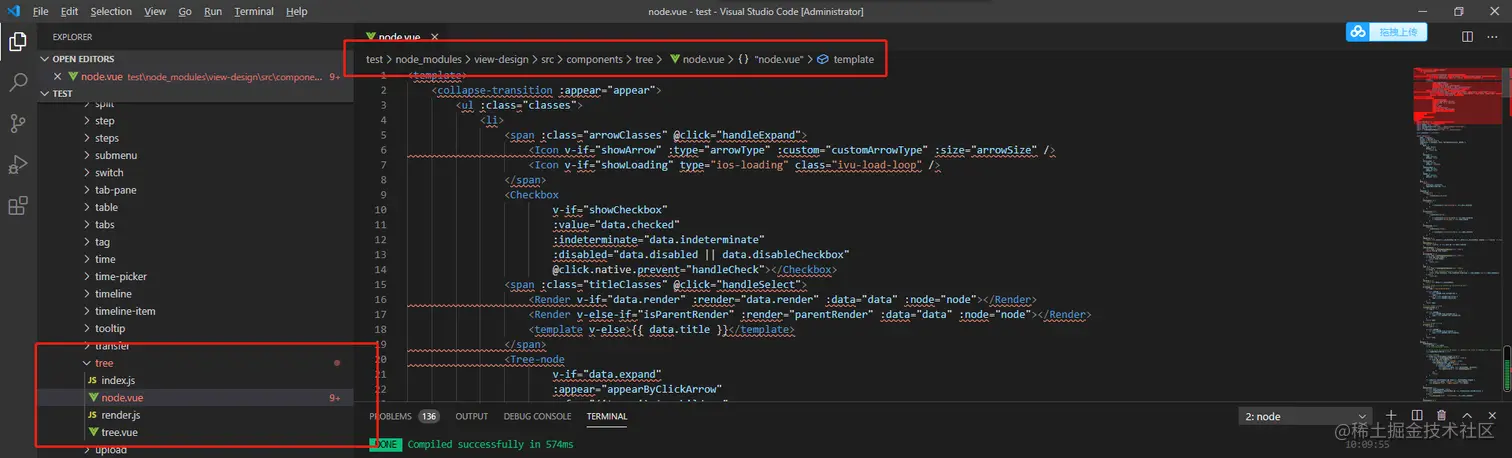
Task: Select node.vue in the file tree
Action: click(196, 398)
